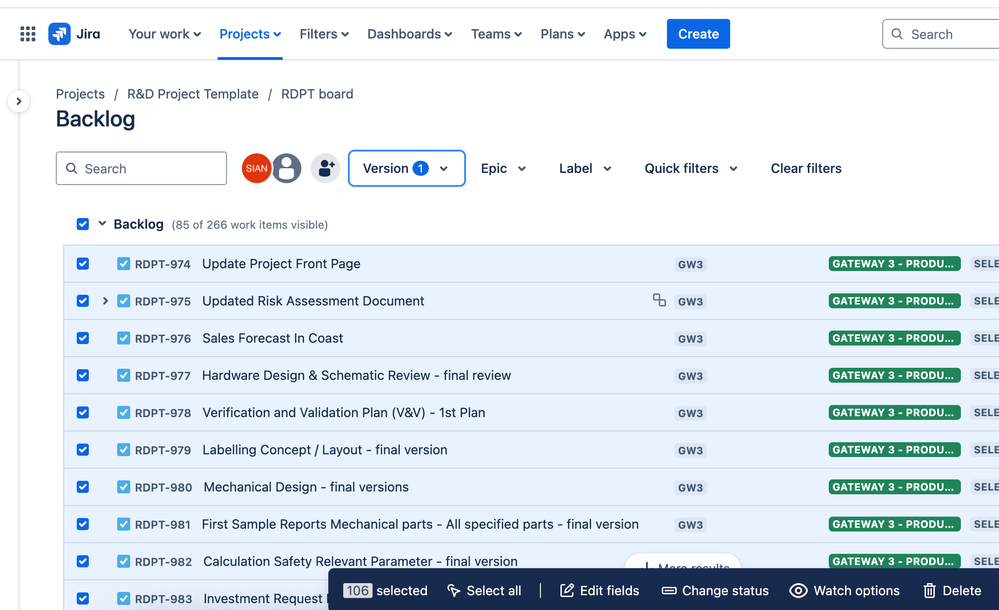This screenshot has width=999, height=610.
Task: Click the Watch options eye icon
Action: coord(798,591)
